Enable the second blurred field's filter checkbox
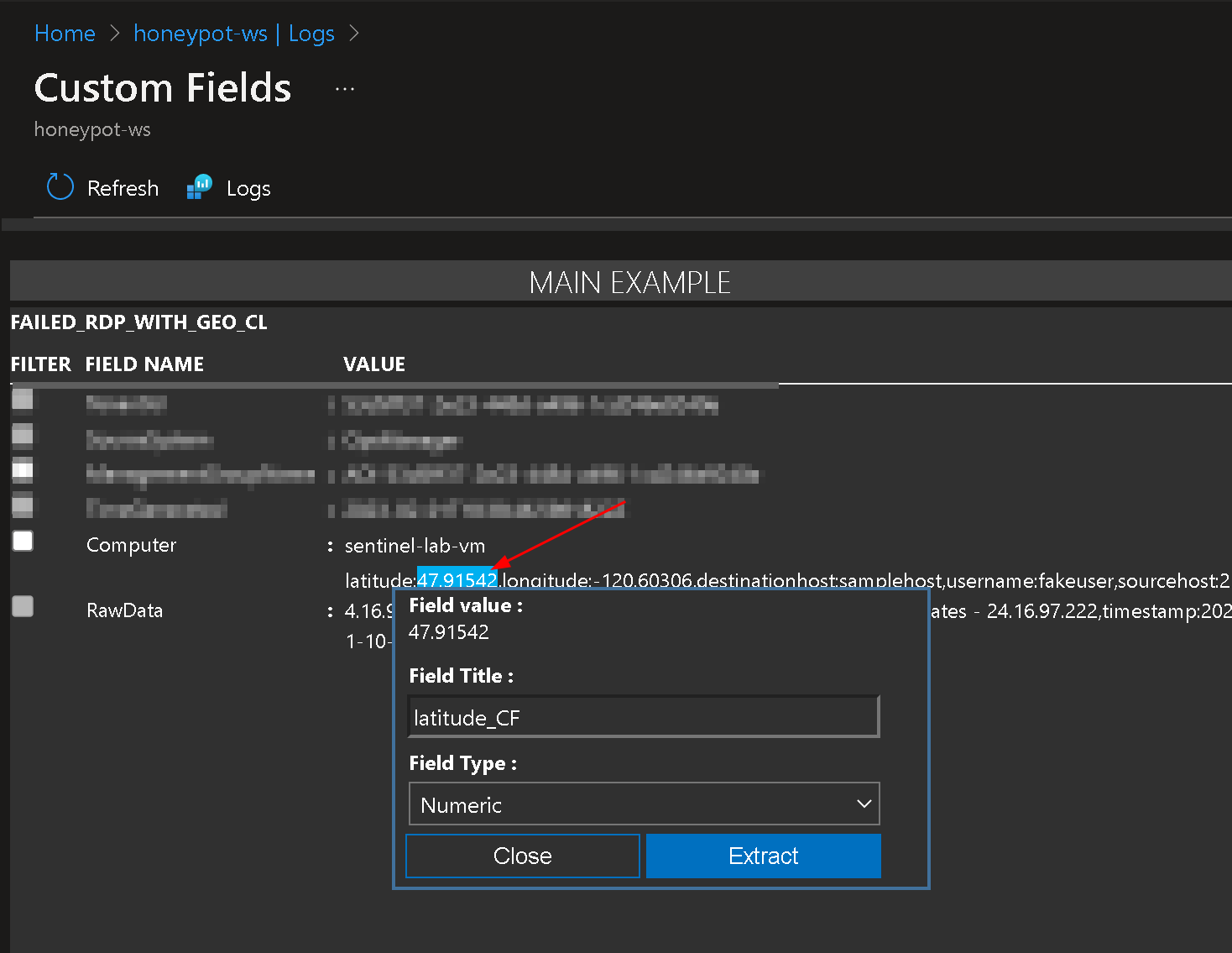 point(22,434)
